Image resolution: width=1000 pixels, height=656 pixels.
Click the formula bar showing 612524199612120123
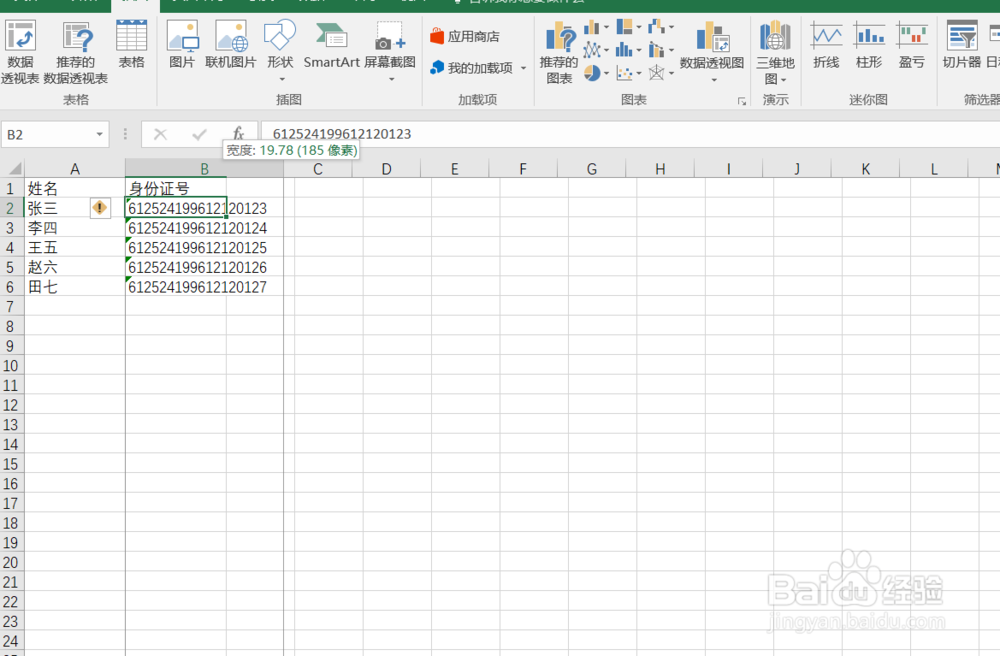pos(630,134)
